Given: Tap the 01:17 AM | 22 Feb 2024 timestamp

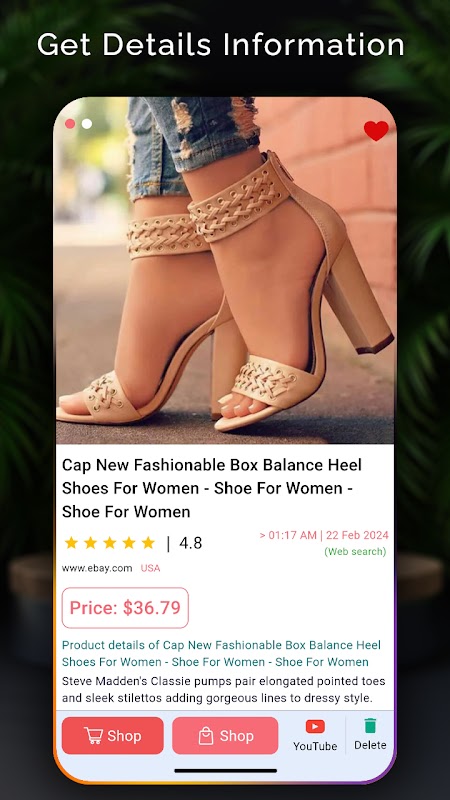Looking at the screenshot, I should pos(324,535).
